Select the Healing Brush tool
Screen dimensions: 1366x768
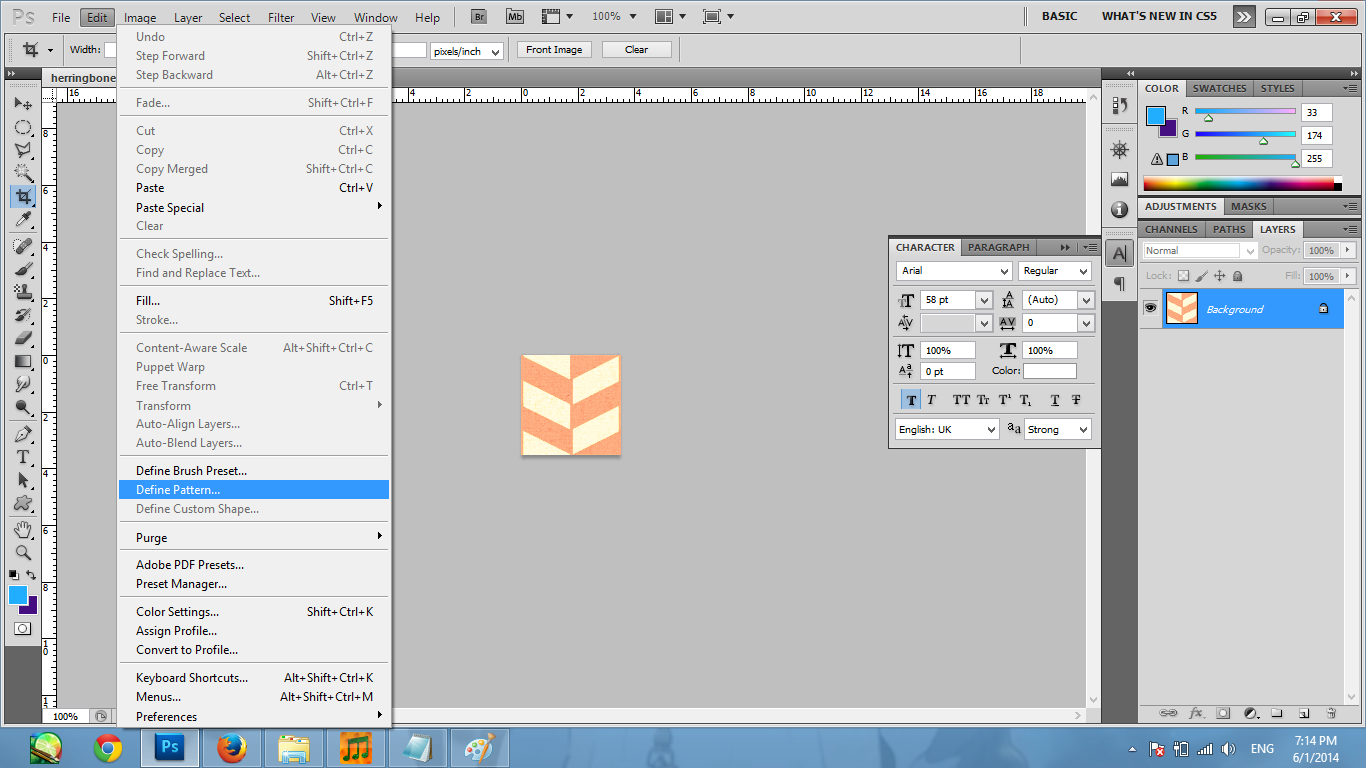point(23,246)
